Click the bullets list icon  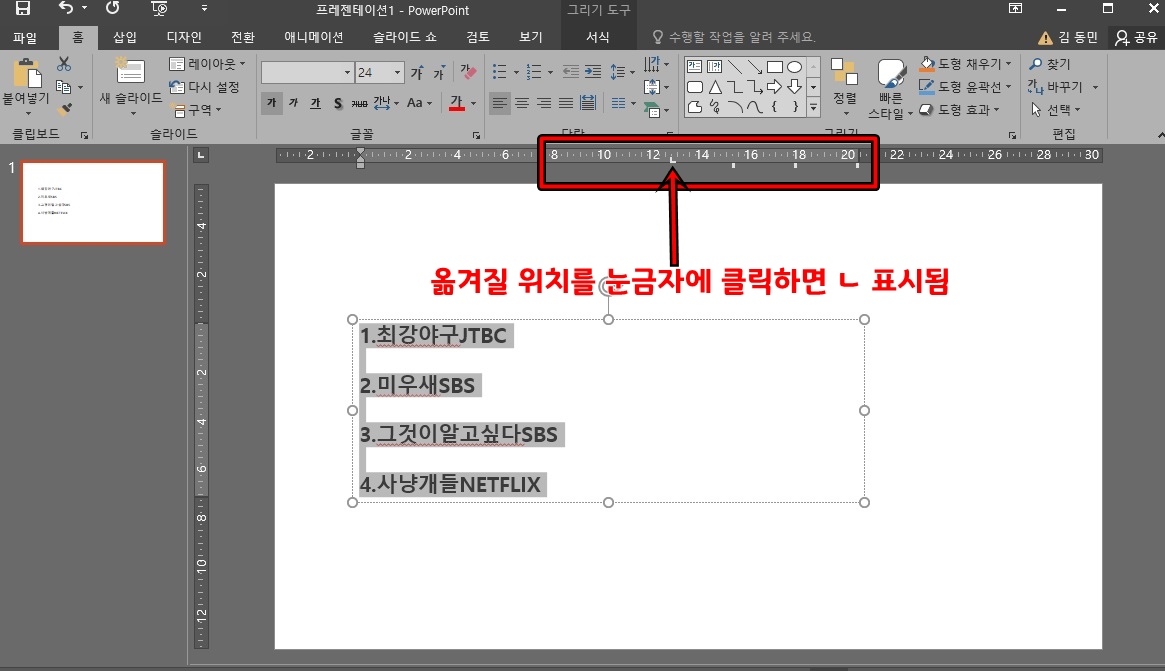pos(500,72)
